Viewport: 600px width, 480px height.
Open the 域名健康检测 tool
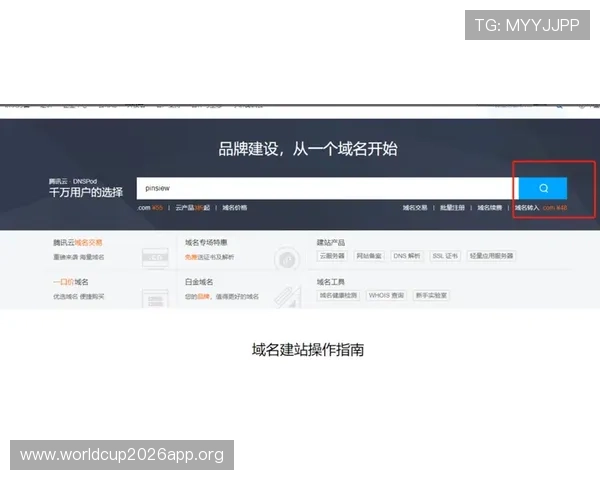(338, 296)
